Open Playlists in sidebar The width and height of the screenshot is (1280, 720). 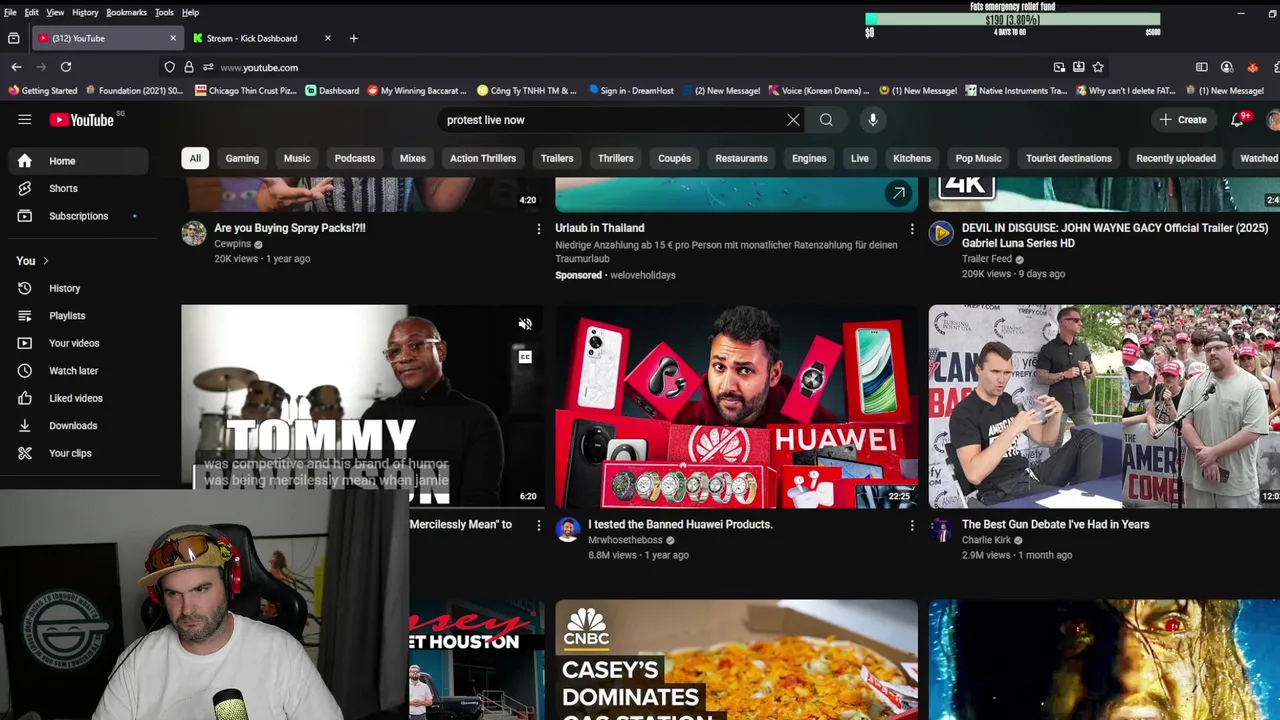[x=78, y=316]
